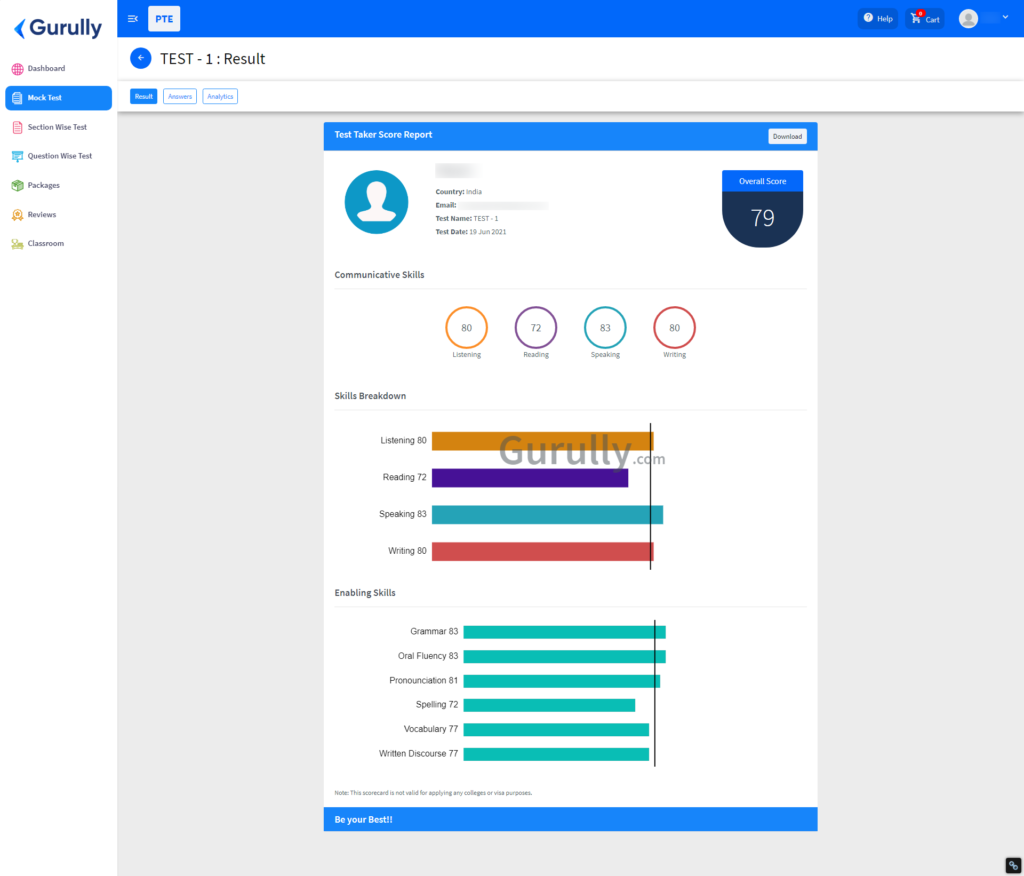Select the PTE exam button

(x=164, y=18)
